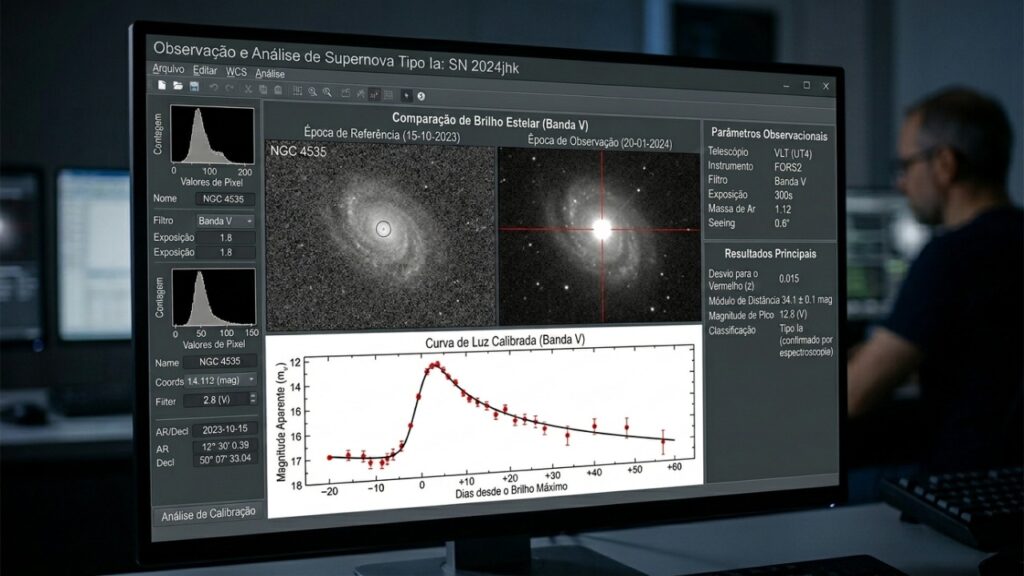
Task: Click the AR field 12° 30' 0.39
Action: [x=225, y=445]
